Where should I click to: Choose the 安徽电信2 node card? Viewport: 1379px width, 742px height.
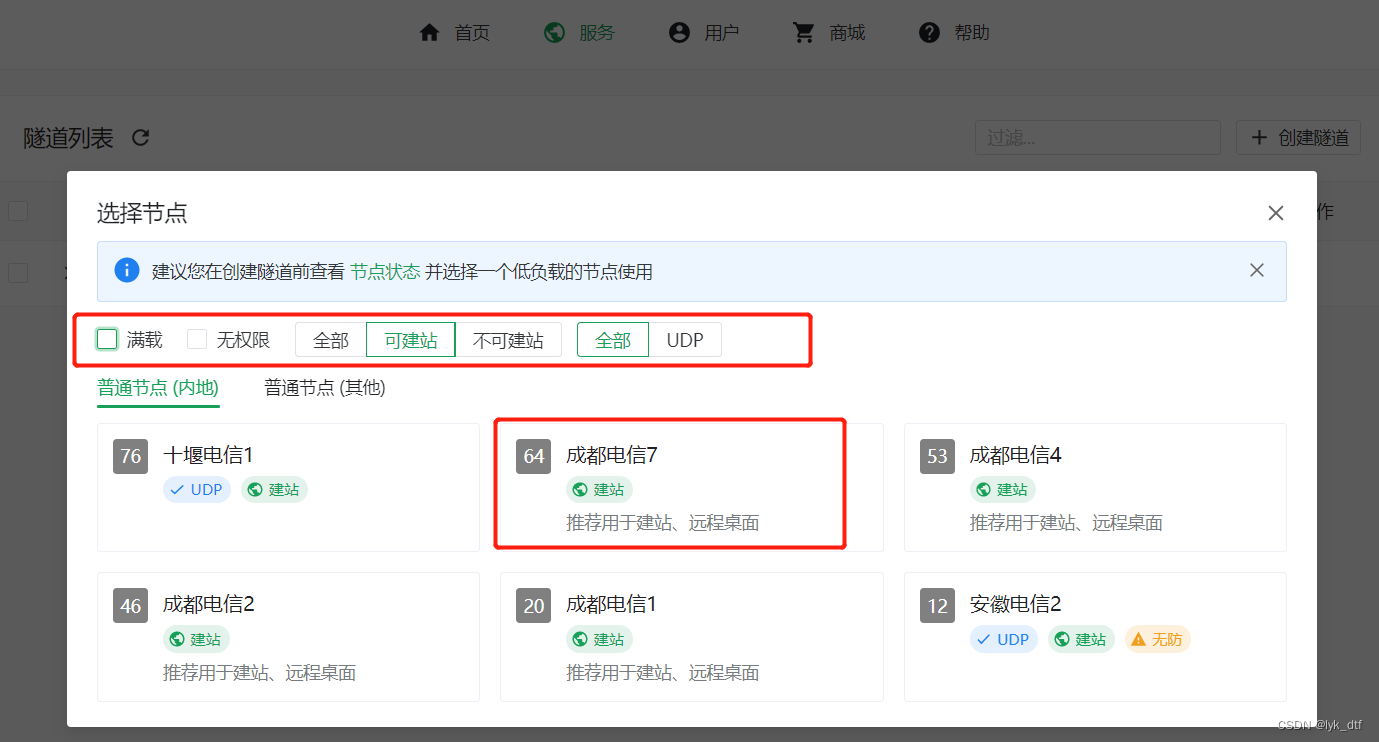tap(1095, 637)
